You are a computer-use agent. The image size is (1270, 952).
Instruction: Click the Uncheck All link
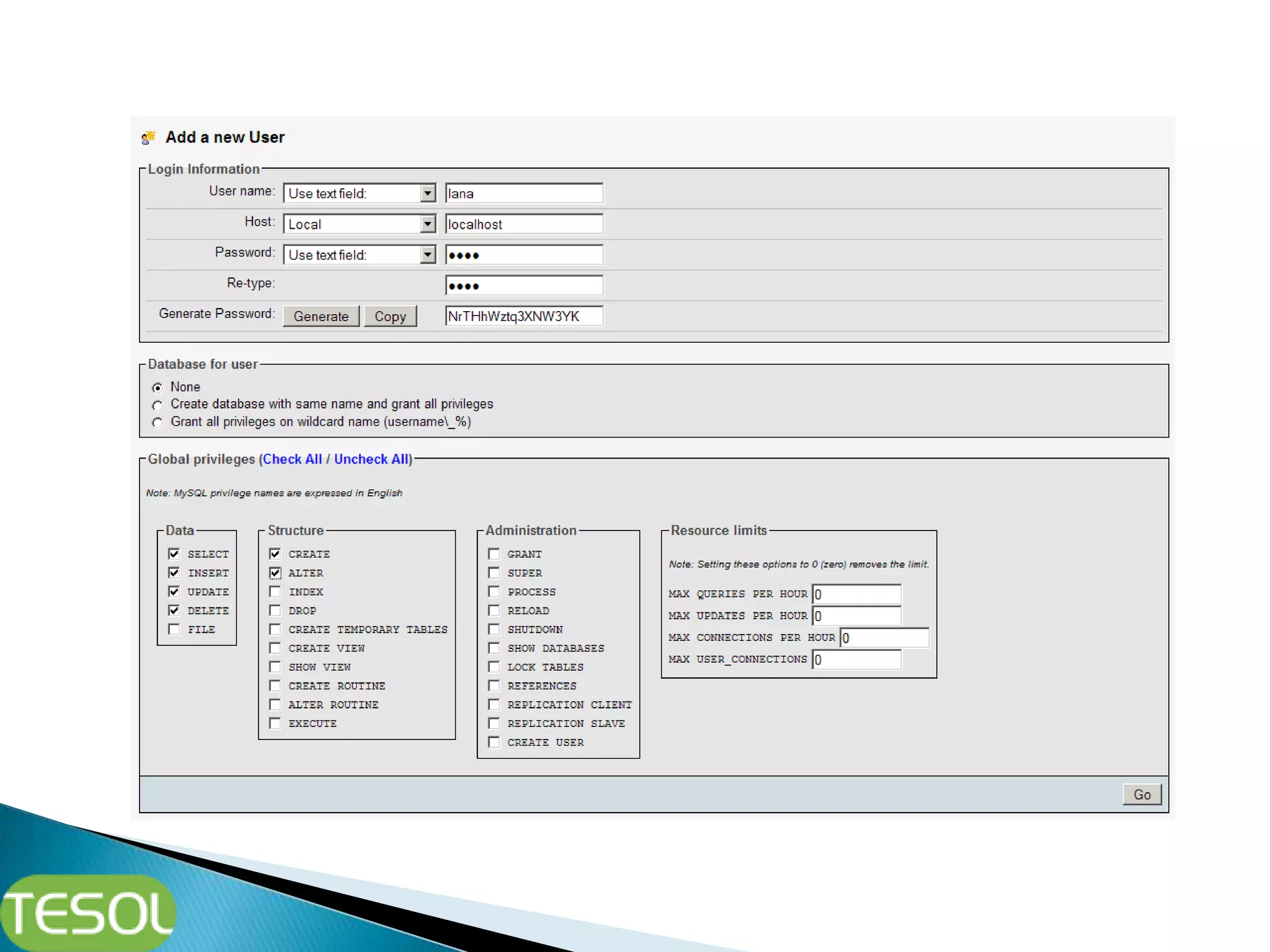pyautogui.click(x=371, y=459)
